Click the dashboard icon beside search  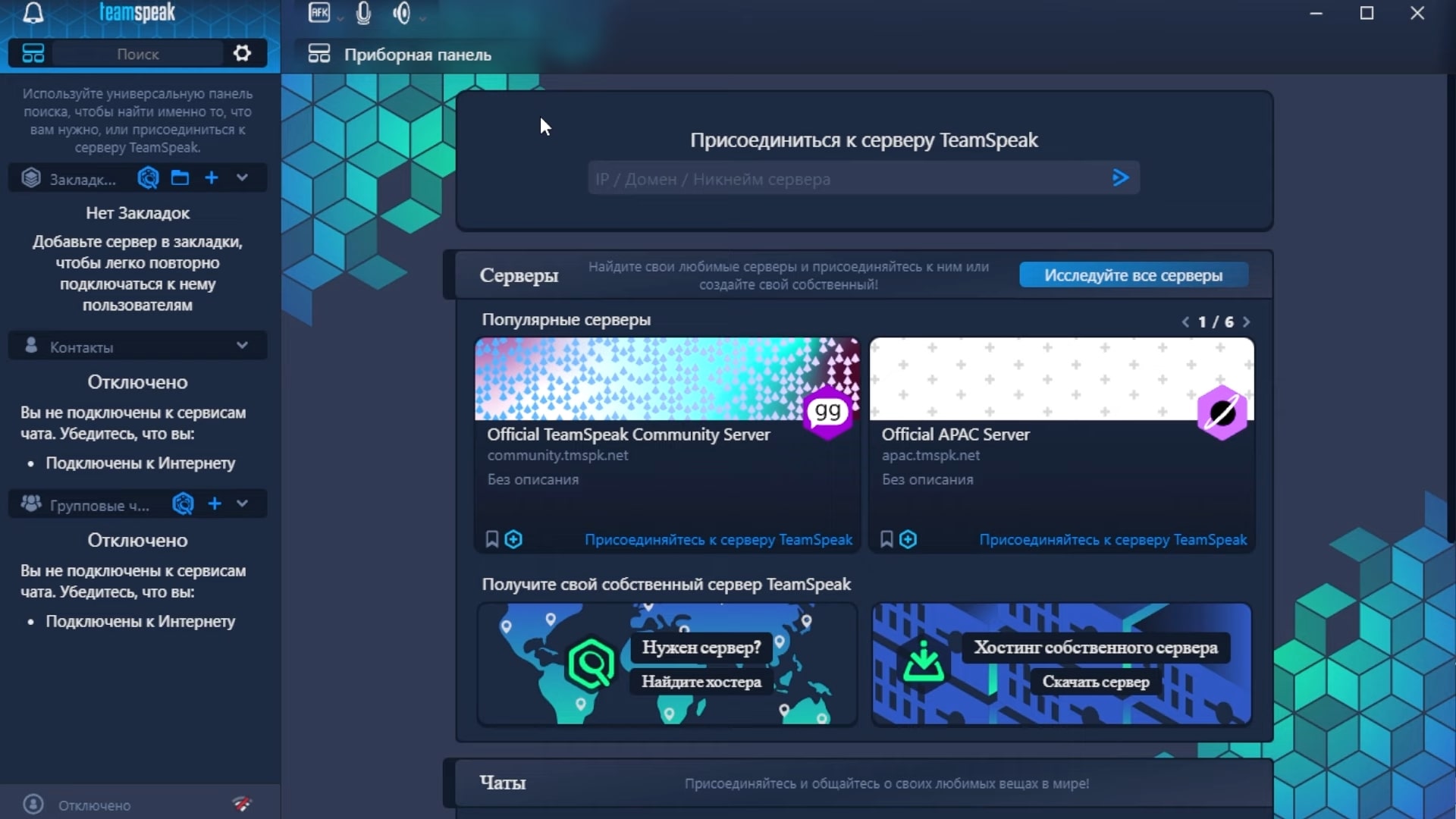pyautogui.click(x=33, y=54)
